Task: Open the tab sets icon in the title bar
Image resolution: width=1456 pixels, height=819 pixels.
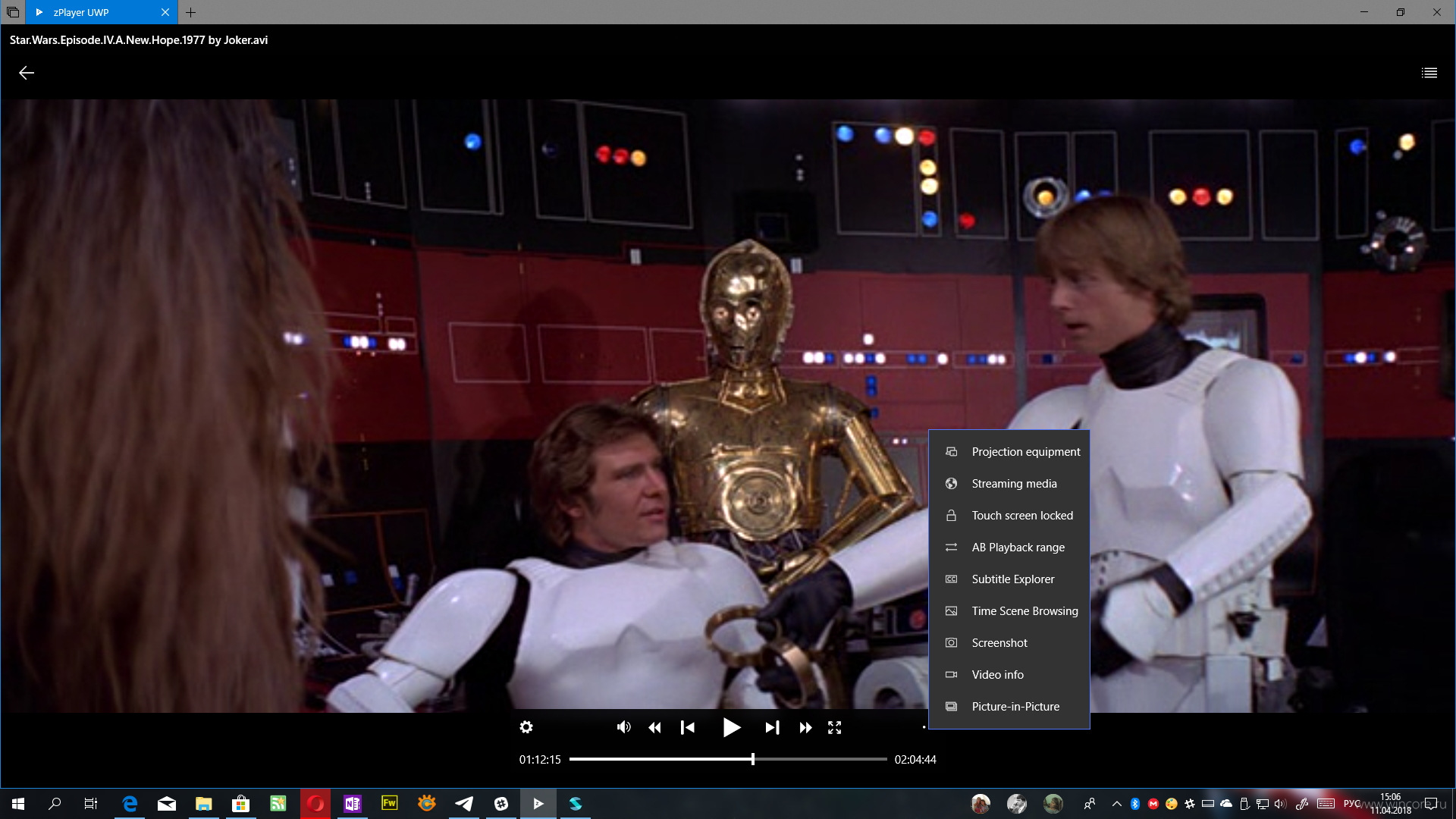Action: pyautogui.click(x=12, y=12)
